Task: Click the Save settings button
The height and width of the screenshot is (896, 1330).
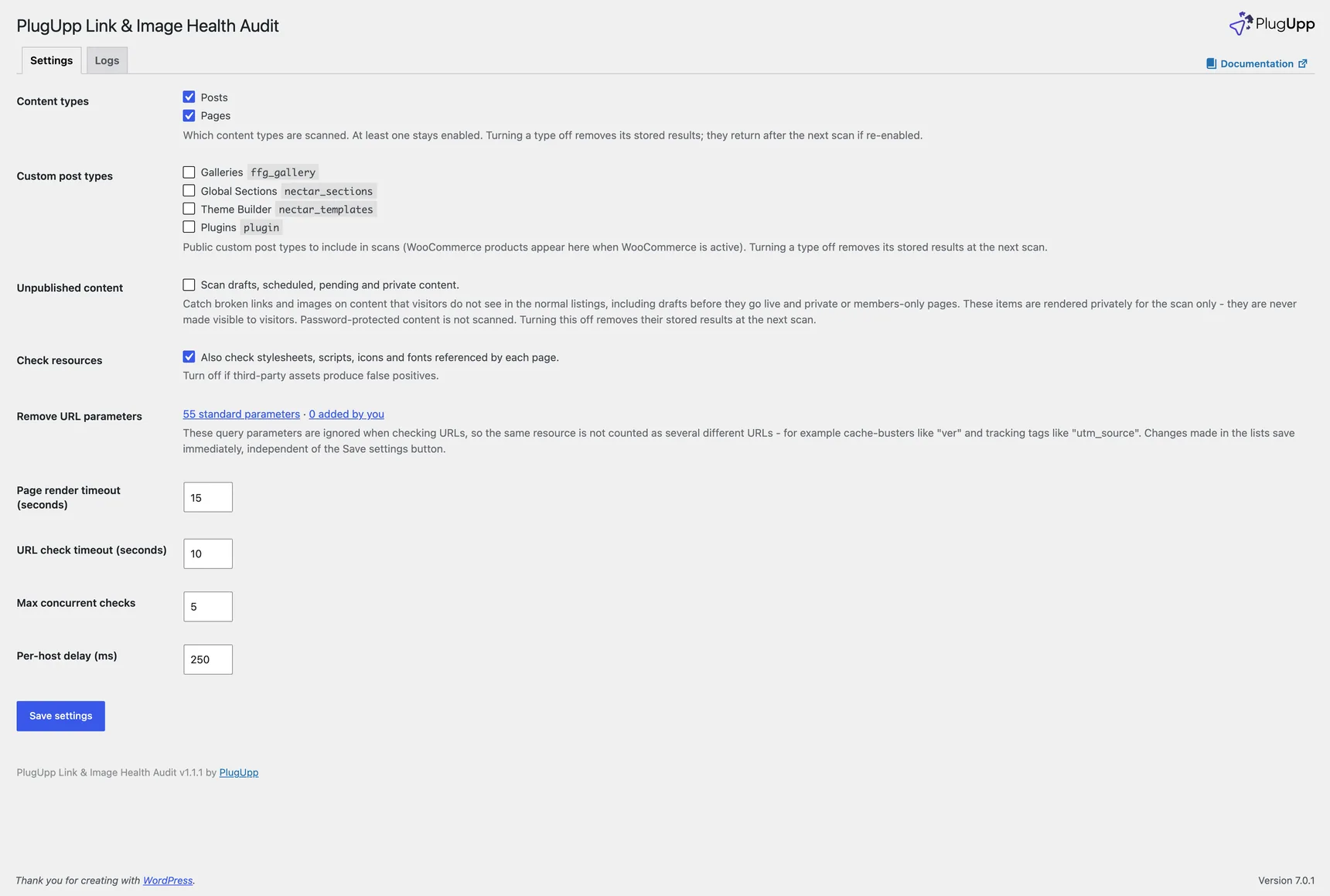Action: [x=61, y=716]
